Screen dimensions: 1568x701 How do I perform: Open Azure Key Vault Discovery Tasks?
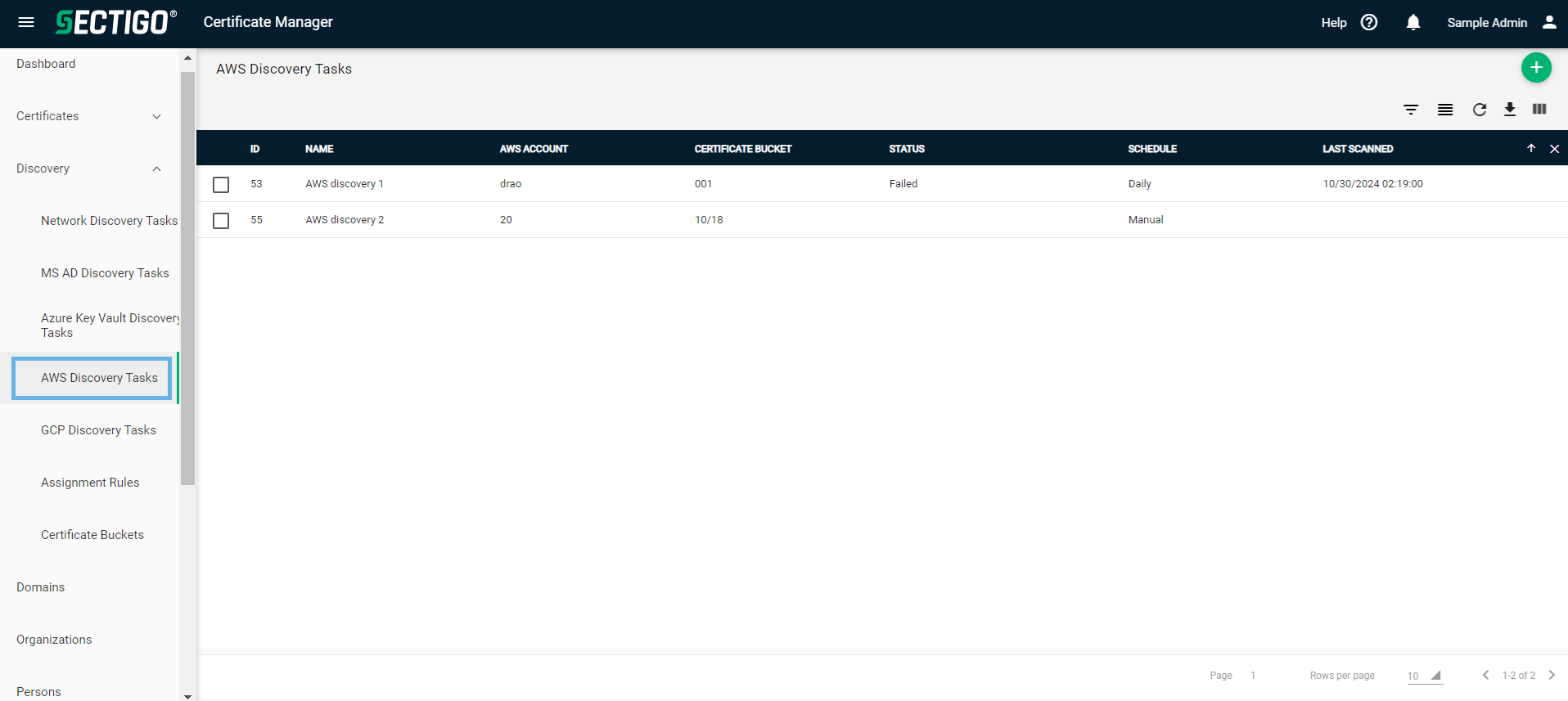pos(110,326)
